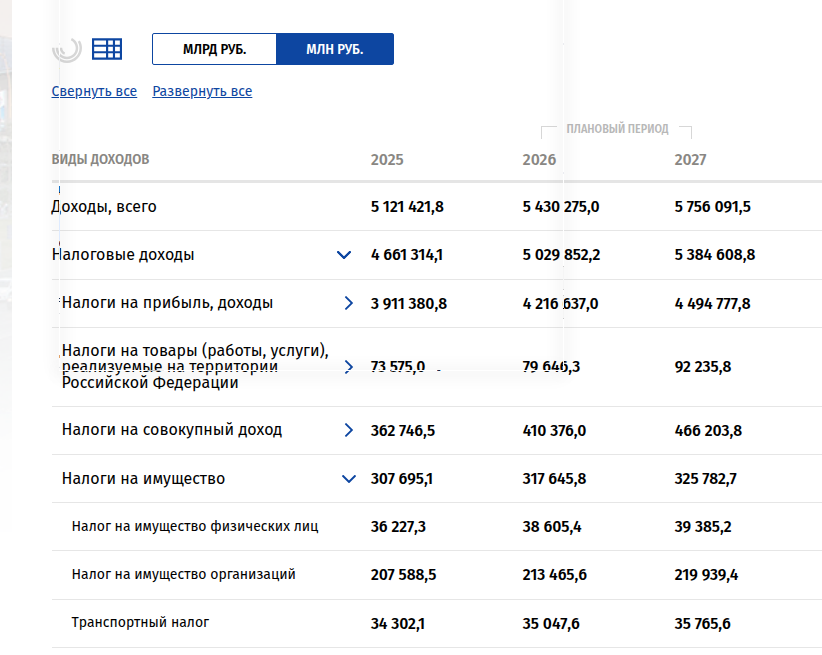
Task: Click the 2026 column header
Action: pos(539,160)
